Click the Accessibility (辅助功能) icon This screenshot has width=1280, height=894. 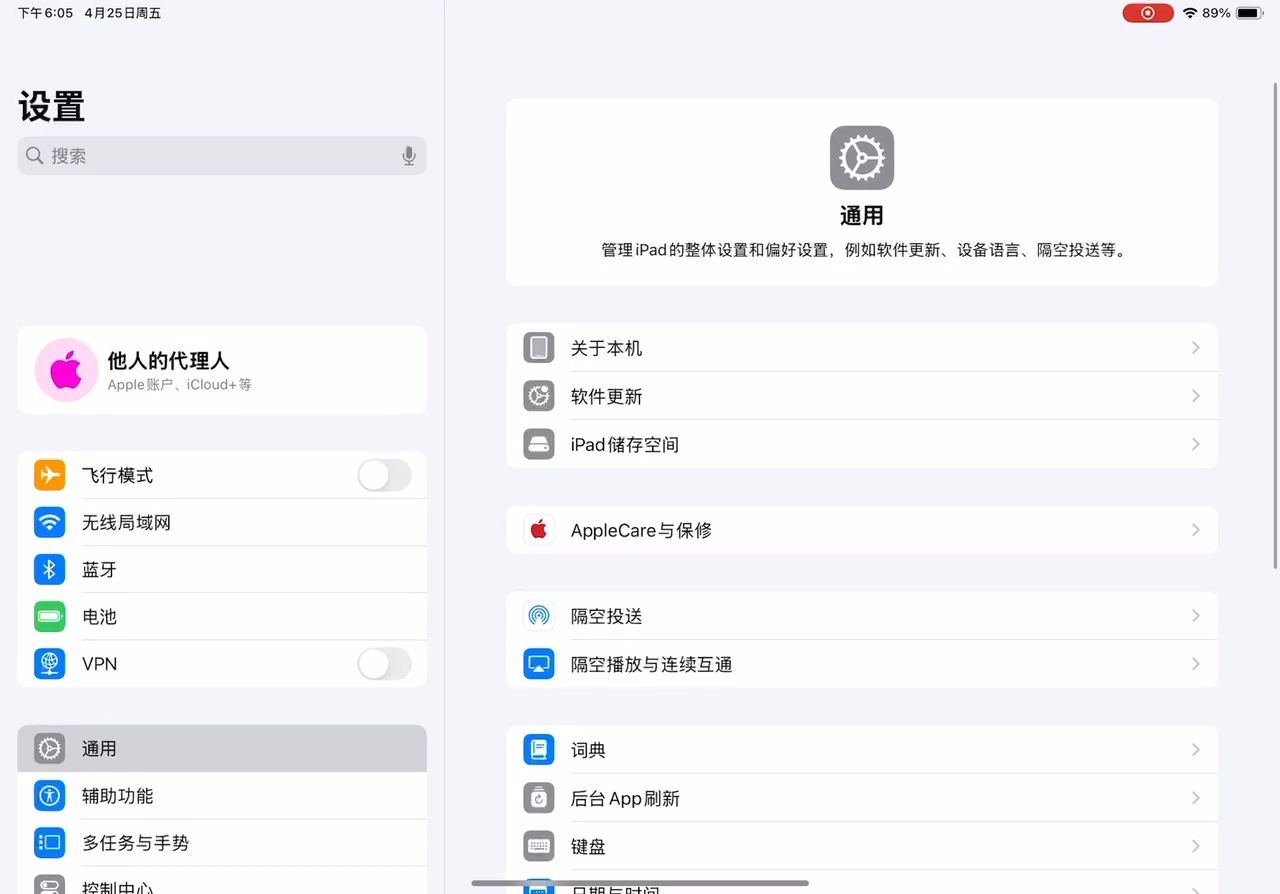49,796
